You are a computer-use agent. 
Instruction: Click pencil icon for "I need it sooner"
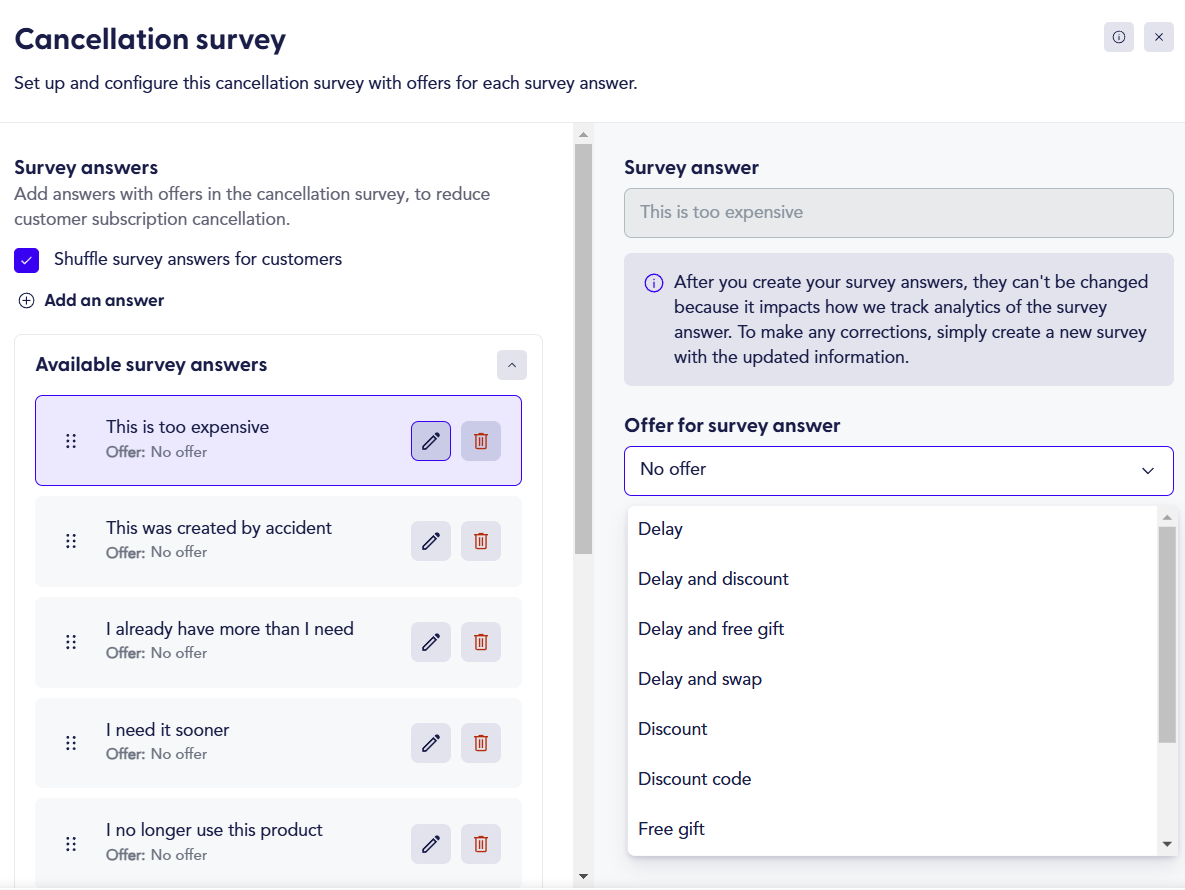(431, 743)
